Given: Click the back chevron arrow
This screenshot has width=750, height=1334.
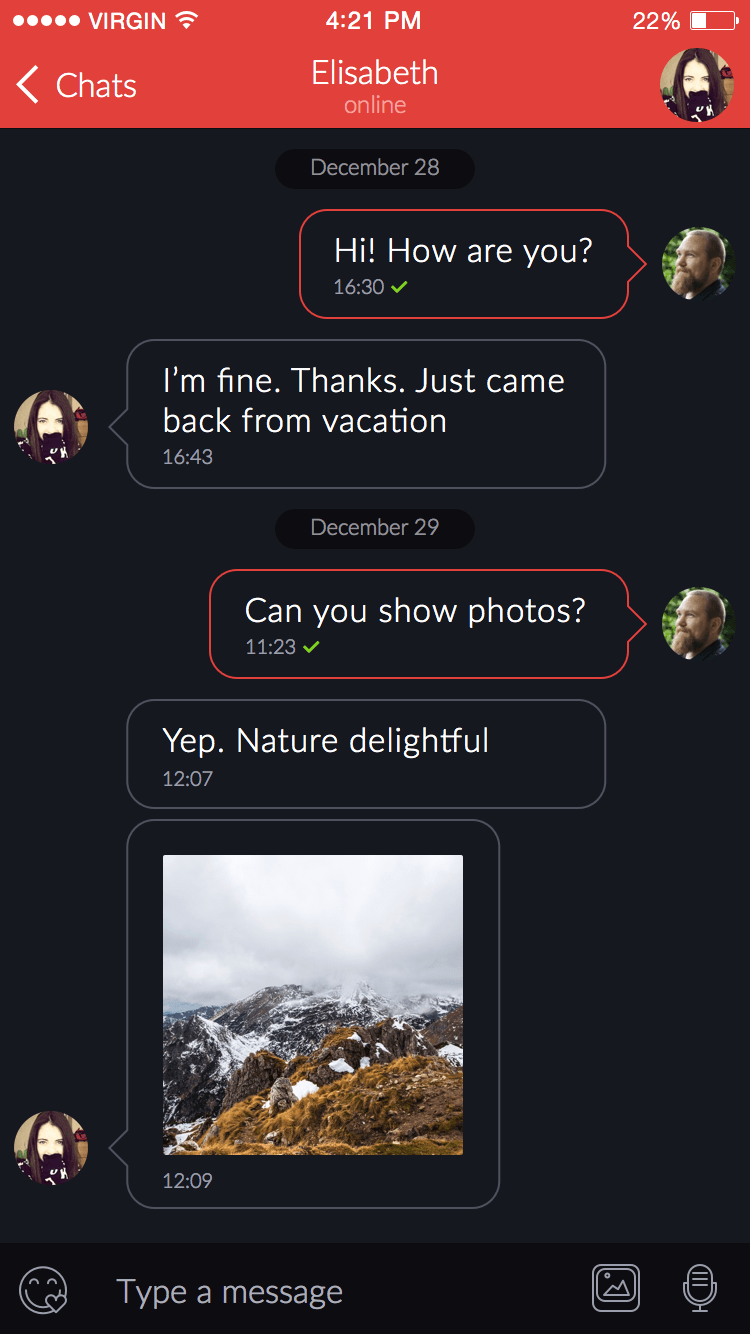Looking at the screenshot, I should (x=29, y=86).
